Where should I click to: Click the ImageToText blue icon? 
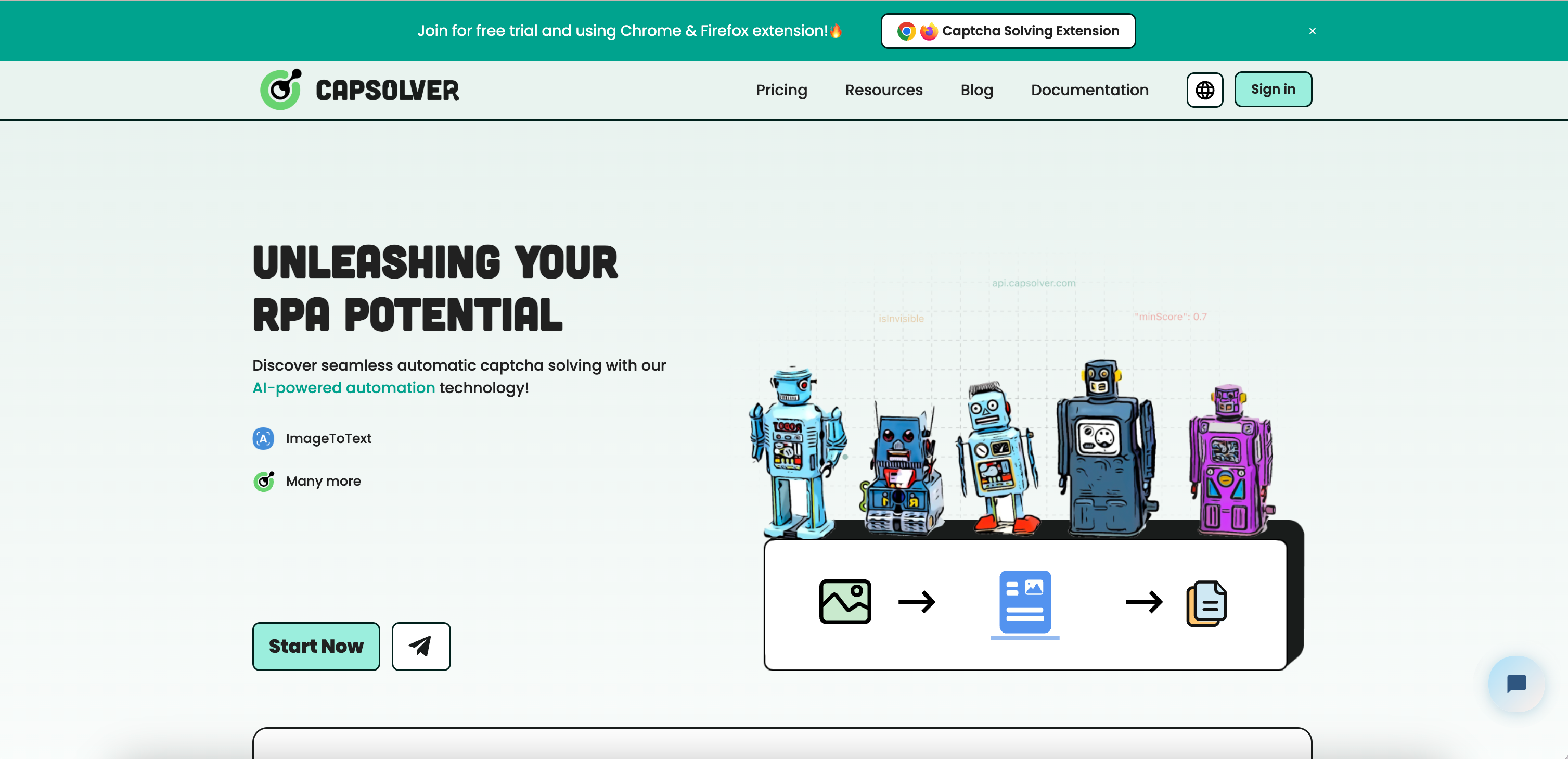pos(263,439)
